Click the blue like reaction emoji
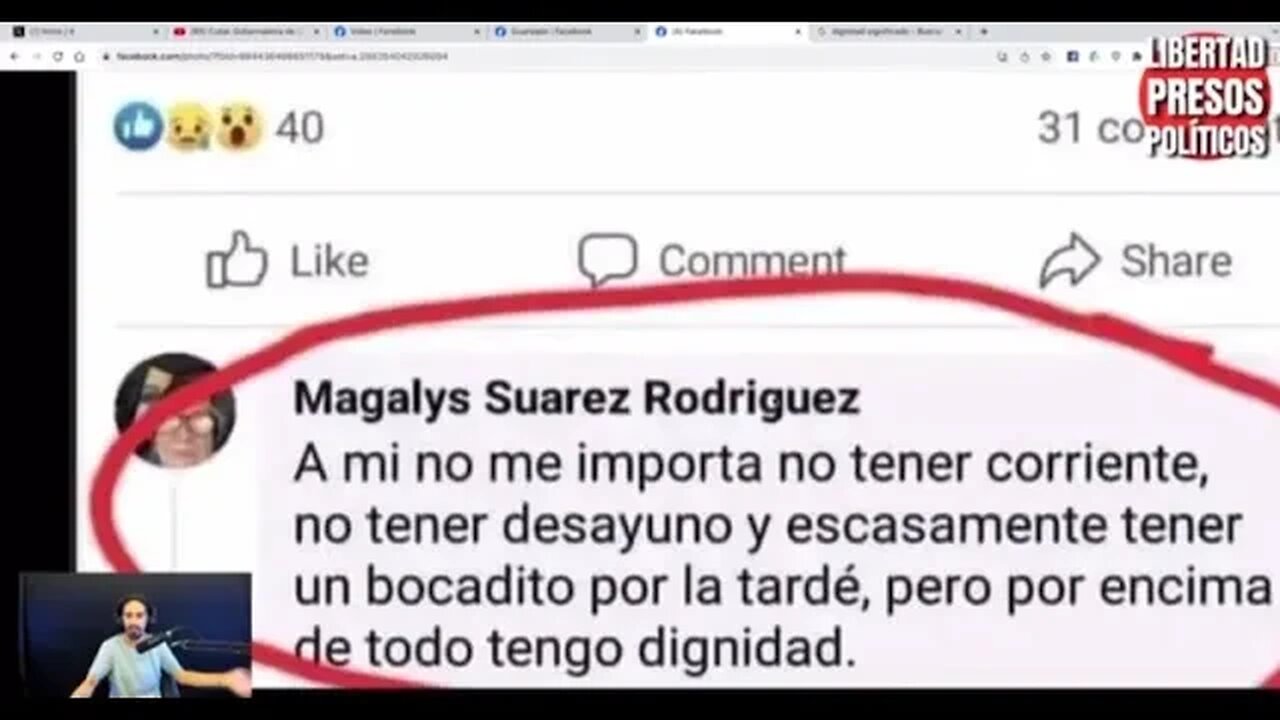Image resolution: width=1280 pixels, height=720 pixels. pos(138,127)
